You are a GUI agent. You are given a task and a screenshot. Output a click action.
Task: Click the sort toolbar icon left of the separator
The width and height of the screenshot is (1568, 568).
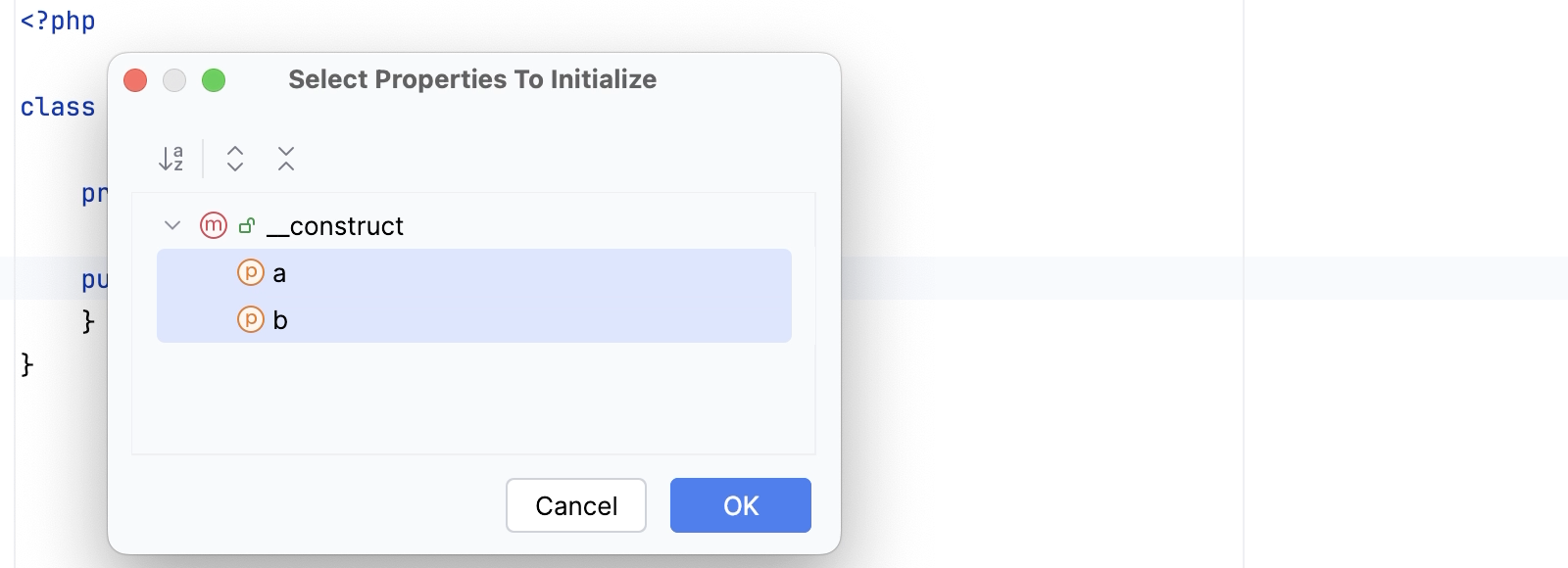(x=171, y=158)
